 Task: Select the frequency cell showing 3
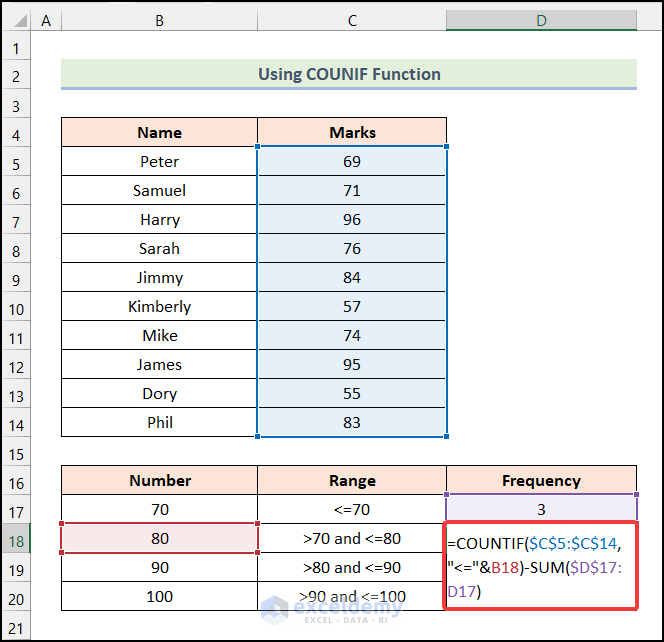click(541, 510)
